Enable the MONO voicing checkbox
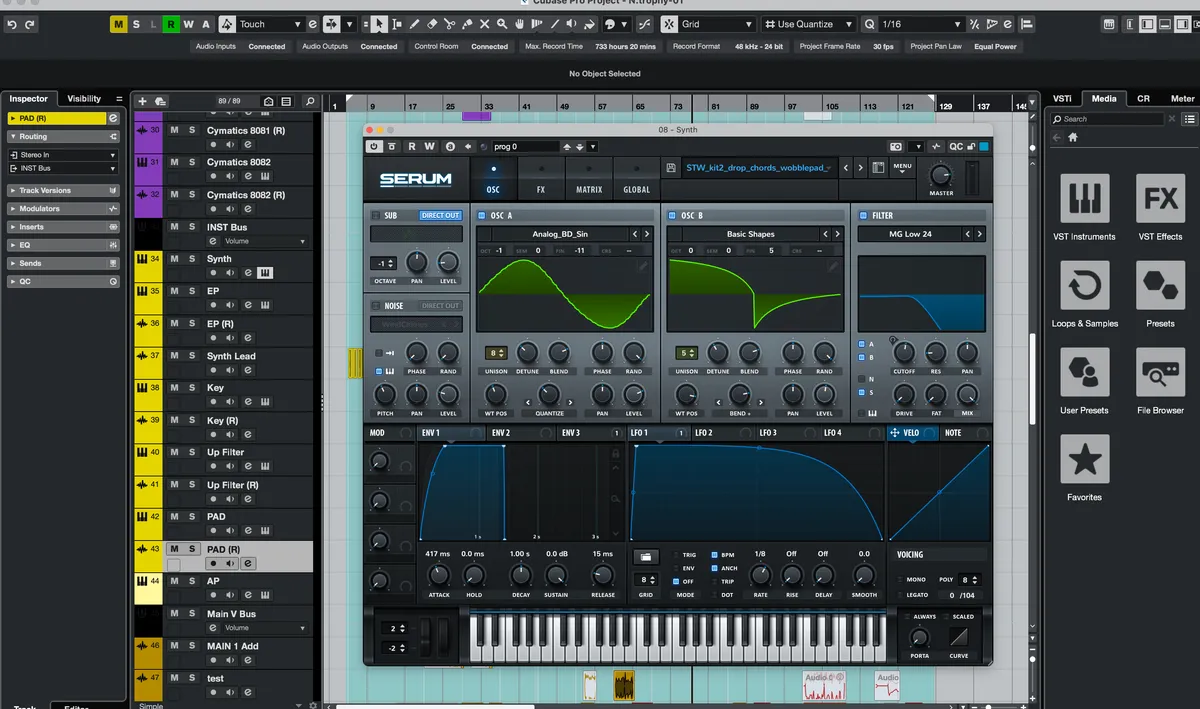Image resolution: width=1200 pixels, height=709 pixels. (900, 580)
